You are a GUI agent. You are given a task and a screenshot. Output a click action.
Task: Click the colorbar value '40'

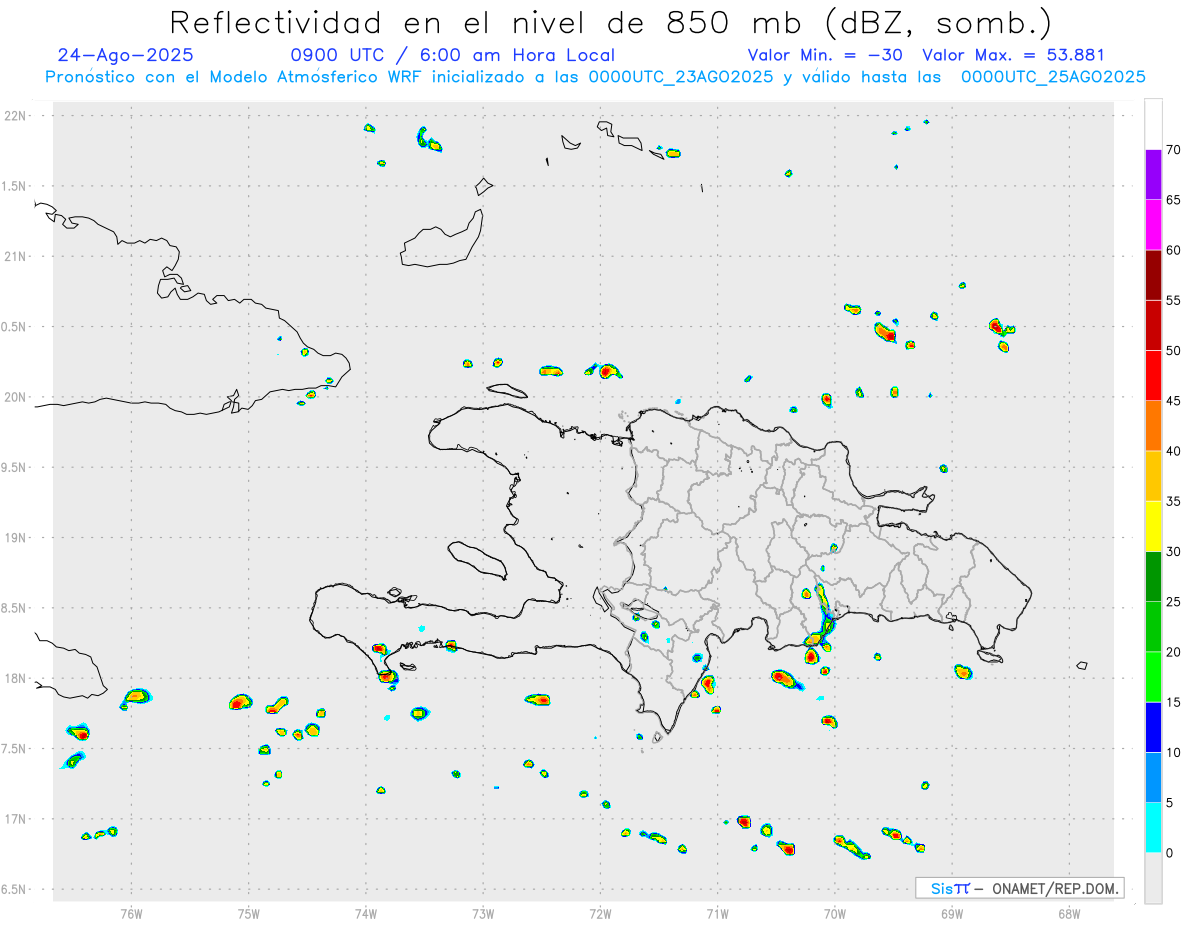coord(1175,451)
